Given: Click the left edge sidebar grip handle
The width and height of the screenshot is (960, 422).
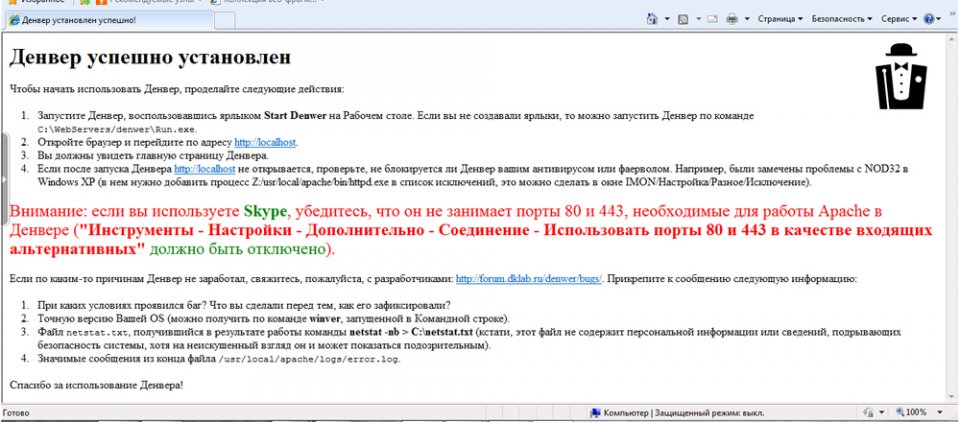Looking at the screenshot, I should pyautogui.click(x=3, y=179).
